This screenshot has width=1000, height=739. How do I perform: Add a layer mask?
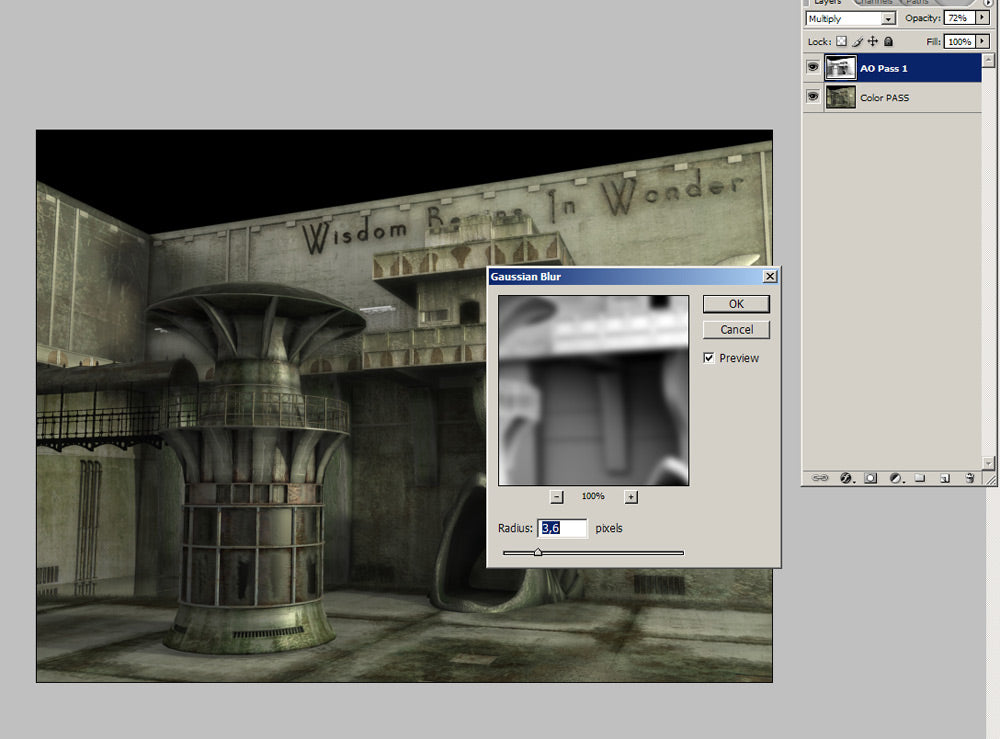coord(870,478)
